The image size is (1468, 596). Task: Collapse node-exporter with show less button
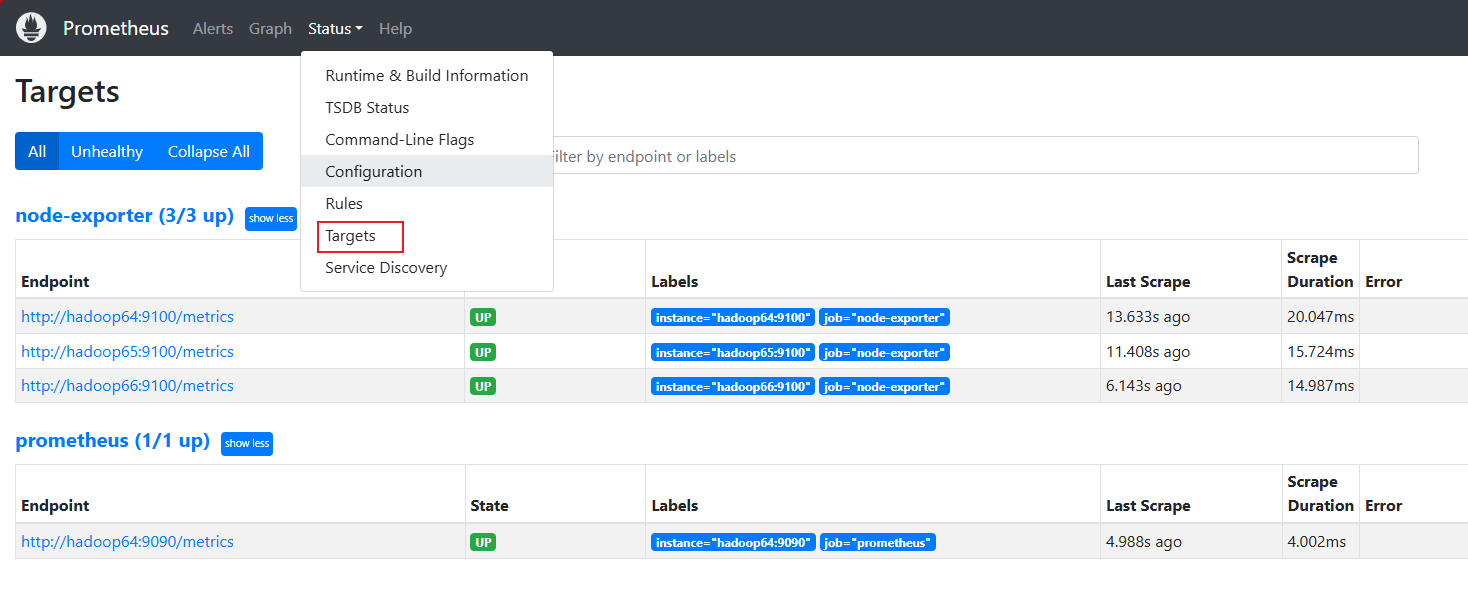(271, 218)
